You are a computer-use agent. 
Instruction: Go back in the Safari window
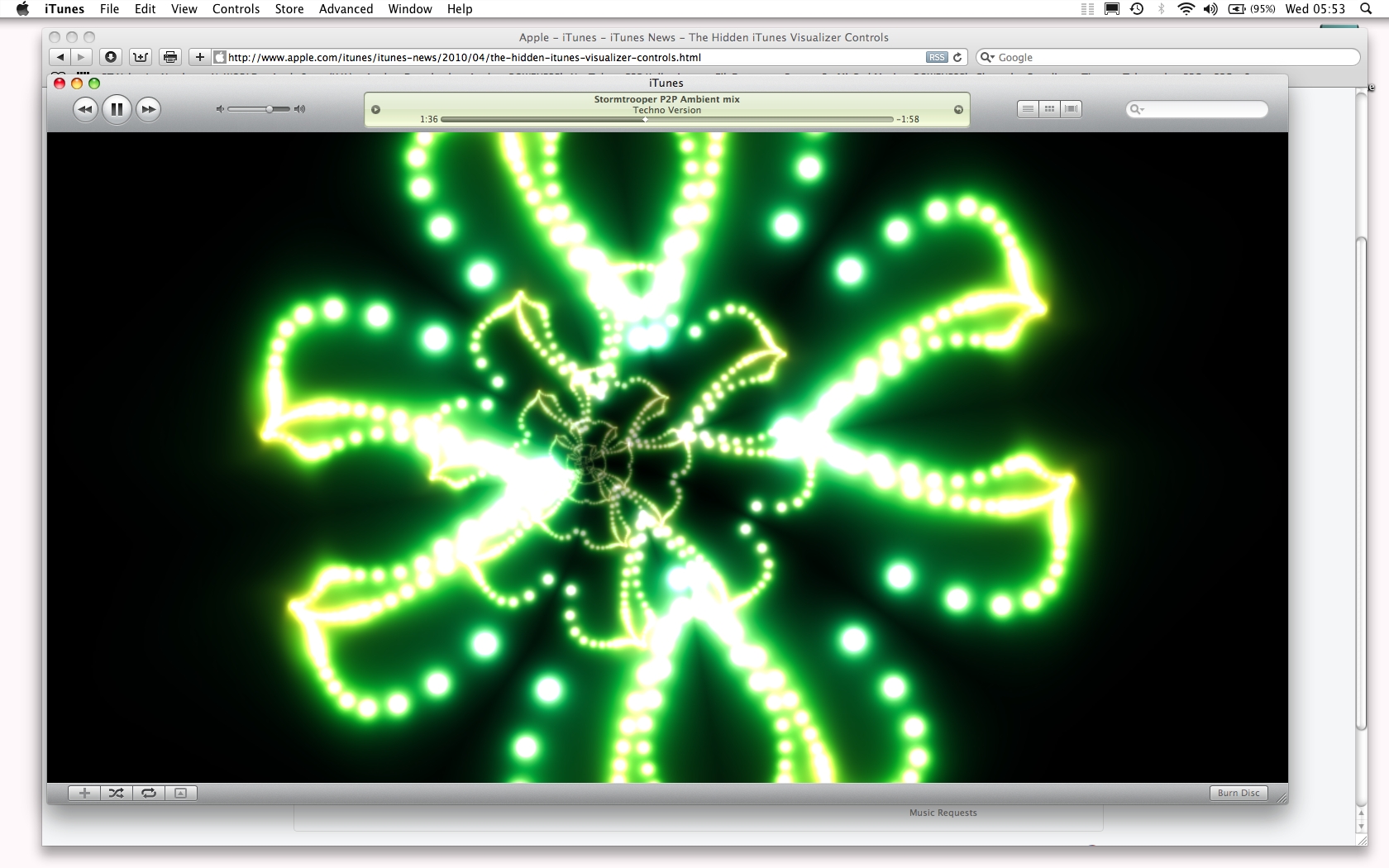pyautogui.click(x=60, y=57)
